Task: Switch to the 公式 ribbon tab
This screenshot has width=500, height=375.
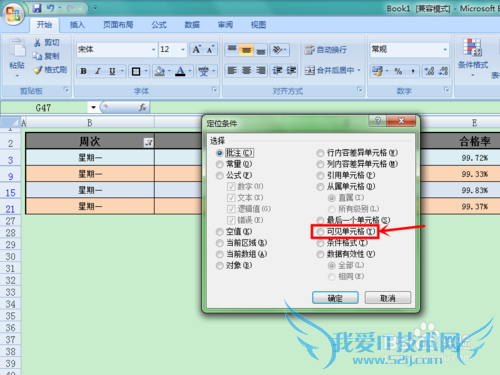Action: 159,25
